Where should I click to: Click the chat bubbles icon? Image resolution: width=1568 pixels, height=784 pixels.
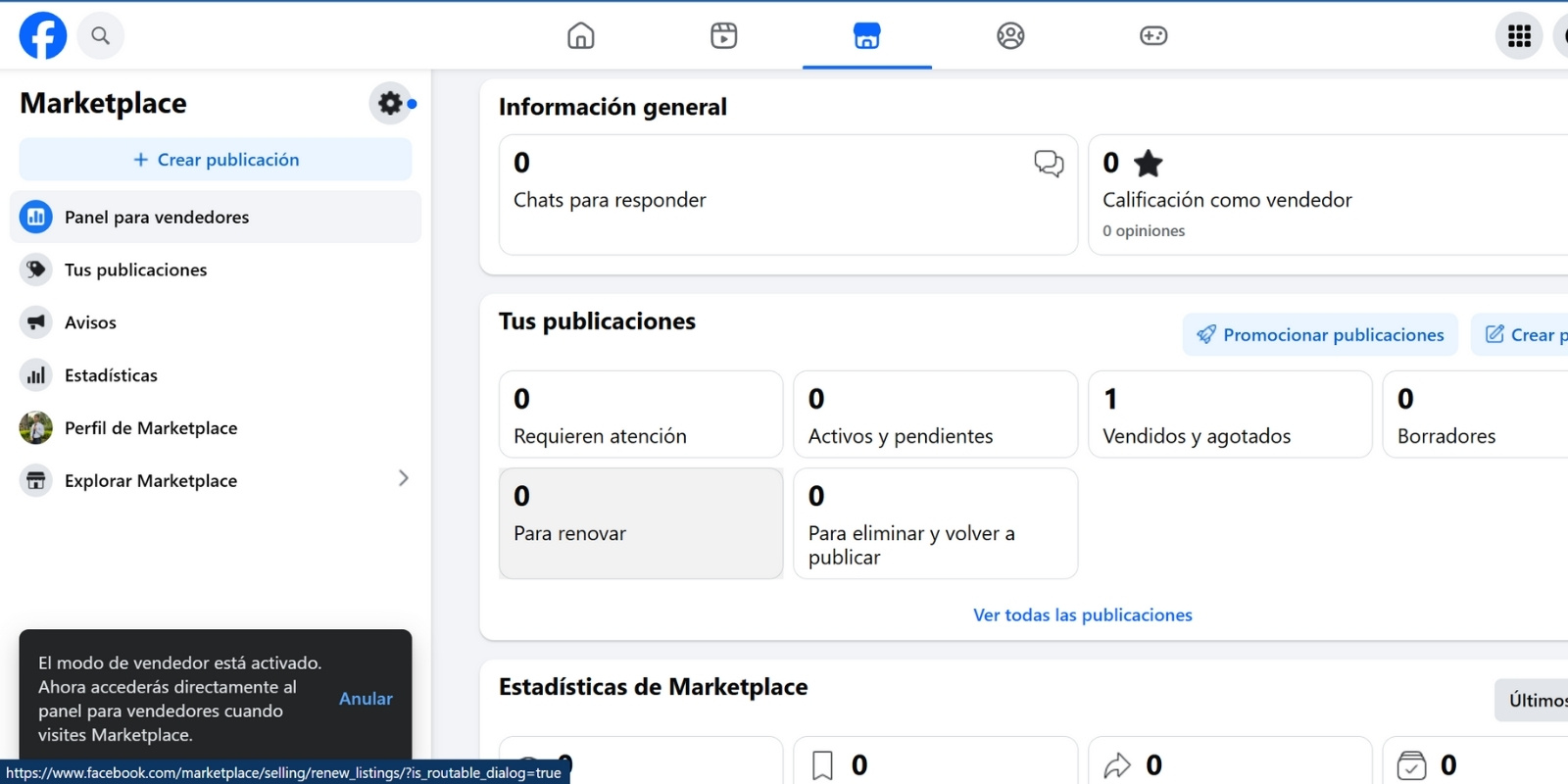tap(1049, 164)
